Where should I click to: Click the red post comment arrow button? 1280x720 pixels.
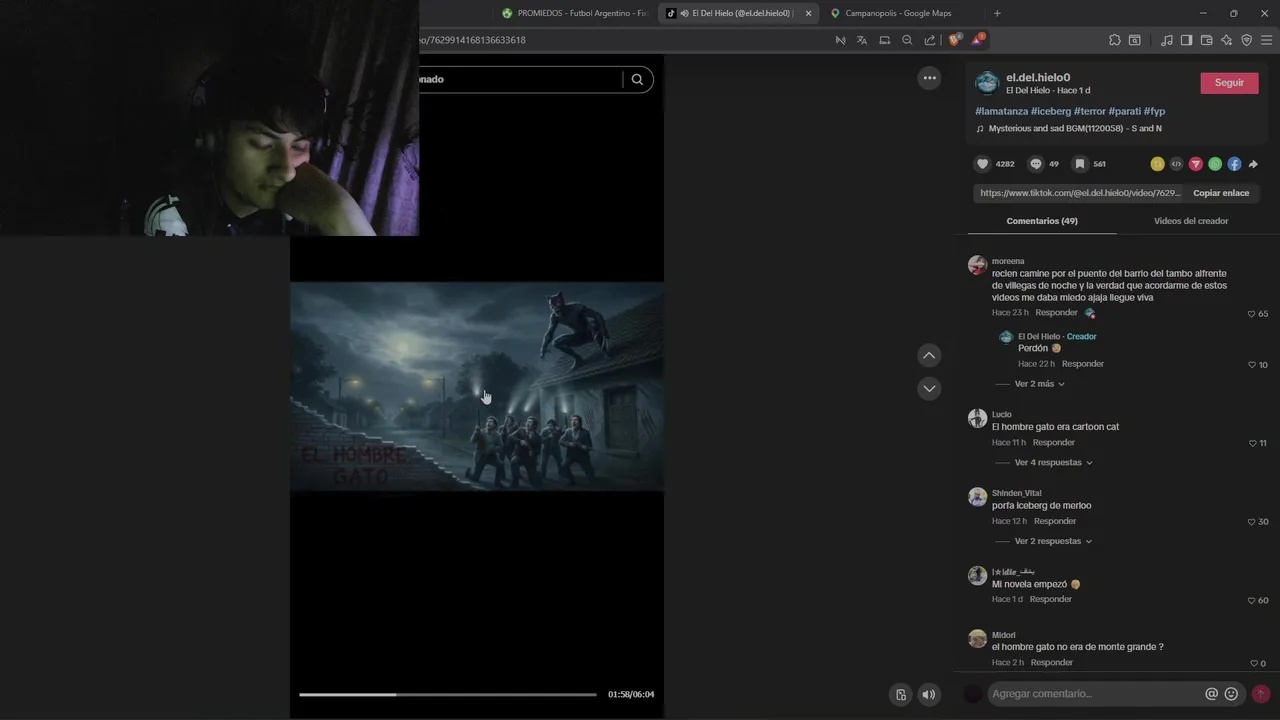pyautogui.click(x=1261, y=694)
